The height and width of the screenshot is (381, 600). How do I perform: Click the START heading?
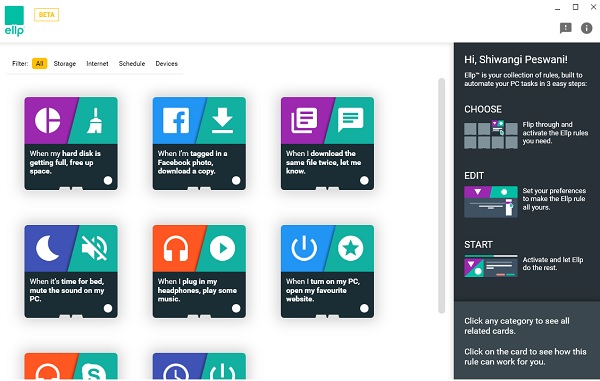(x=478, y=245)
